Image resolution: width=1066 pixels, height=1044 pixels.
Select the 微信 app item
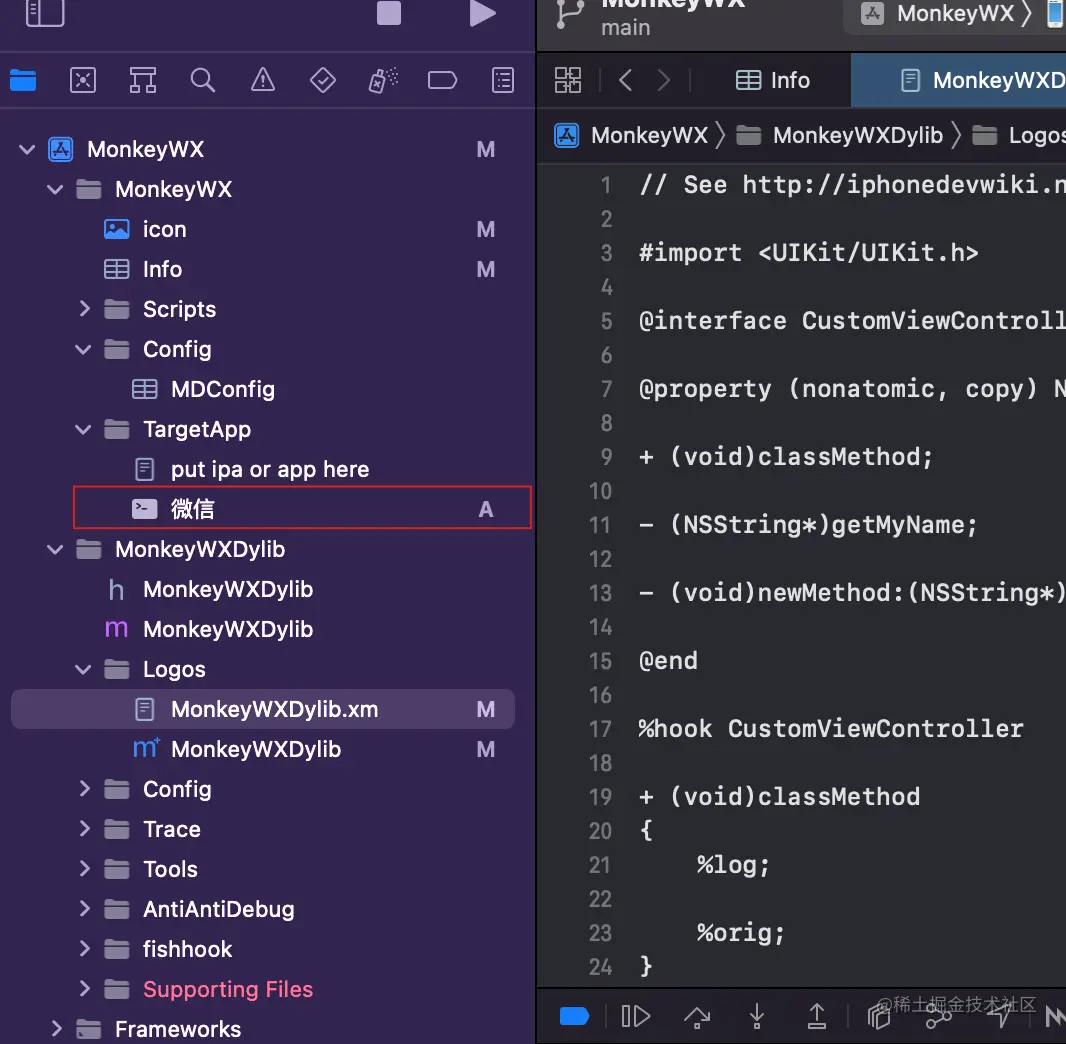click(303, 509)
